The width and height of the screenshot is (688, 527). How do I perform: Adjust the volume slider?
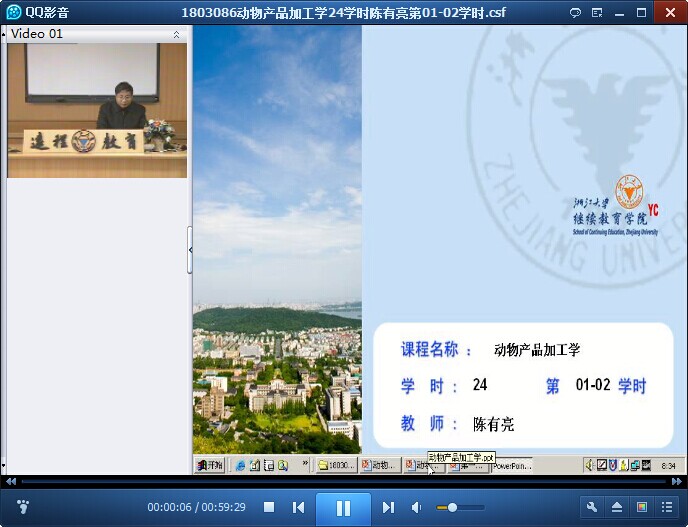coord(461,508)
